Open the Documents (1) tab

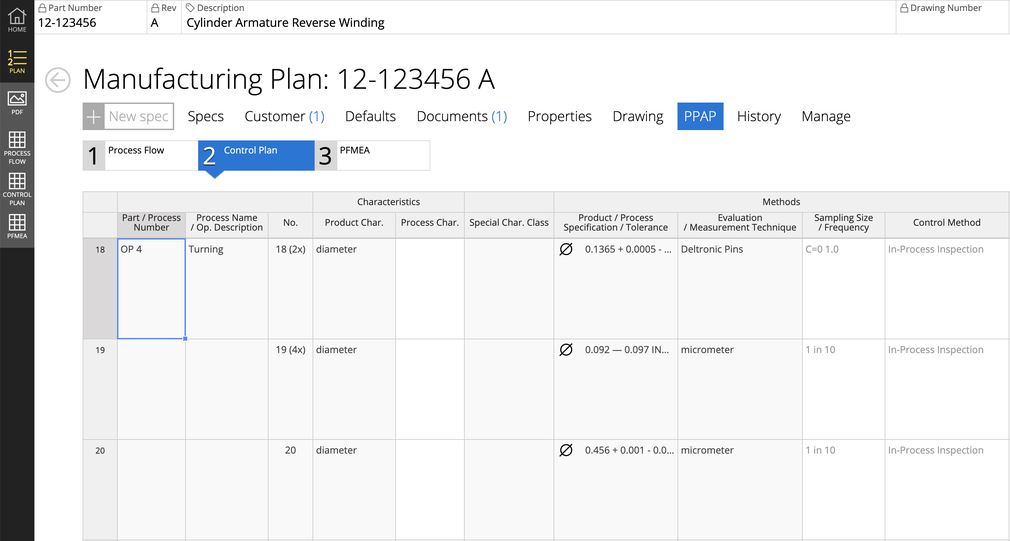coord(461,116)
